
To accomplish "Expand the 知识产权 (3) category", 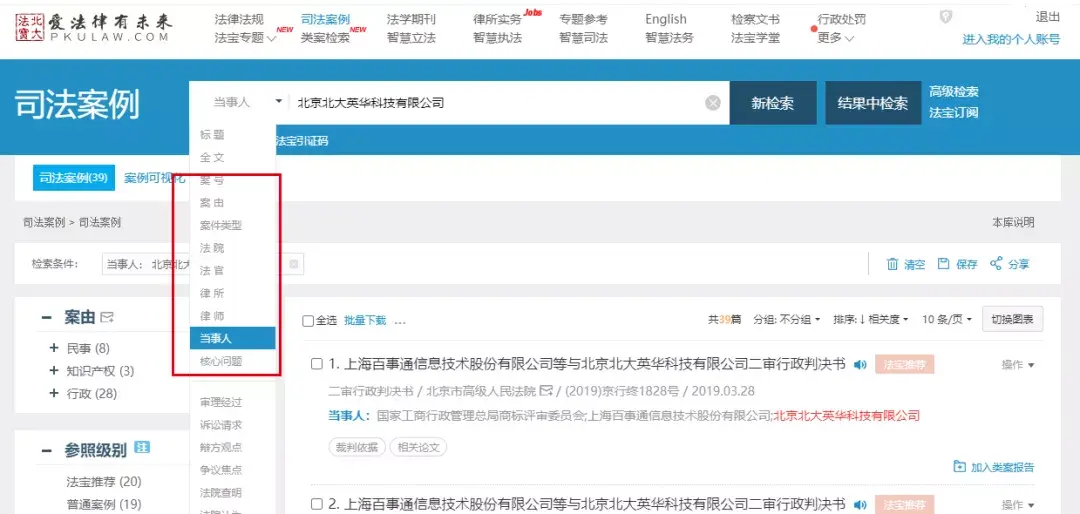I will tap(54, 371).
